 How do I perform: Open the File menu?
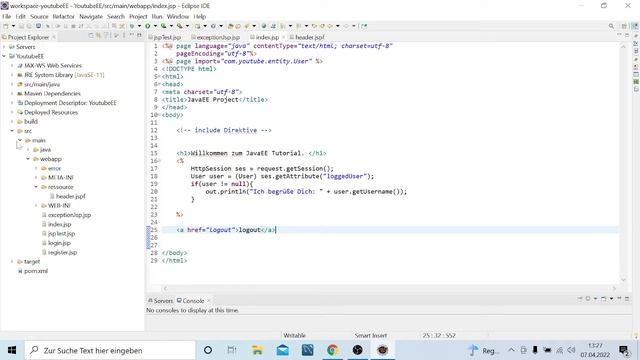pos(7,17)
